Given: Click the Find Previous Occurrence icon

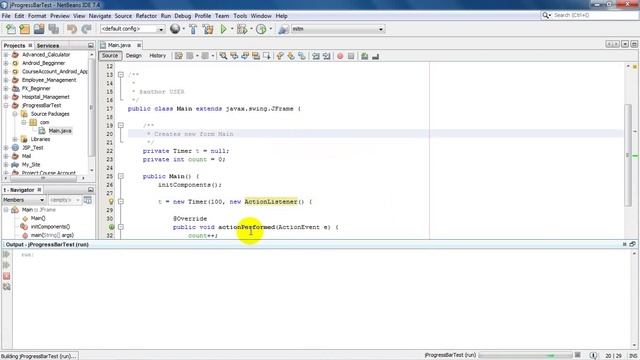Looking at the screenshot, I should [234, 56].
